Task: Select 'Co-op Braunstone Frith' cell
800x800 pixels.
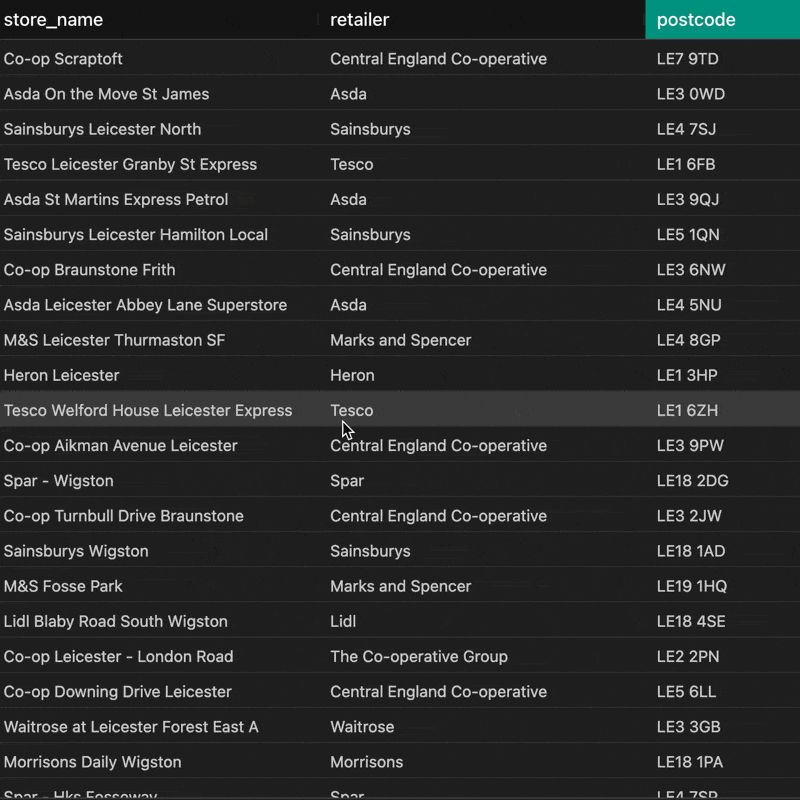Action: [x=89, y=270]
